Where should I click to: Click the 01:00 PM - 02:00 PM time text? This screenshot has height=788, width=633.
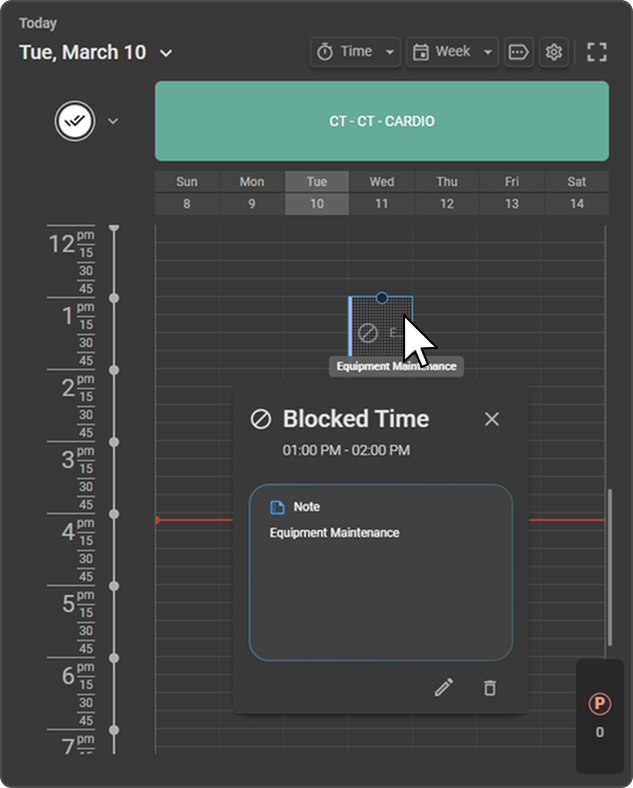pyautogui.click(x=346, y=450)
